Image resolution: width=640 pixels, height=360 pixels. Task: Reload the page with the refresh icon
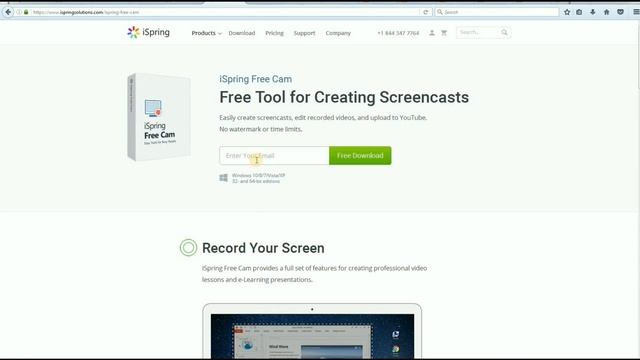[x=425, y=12]
